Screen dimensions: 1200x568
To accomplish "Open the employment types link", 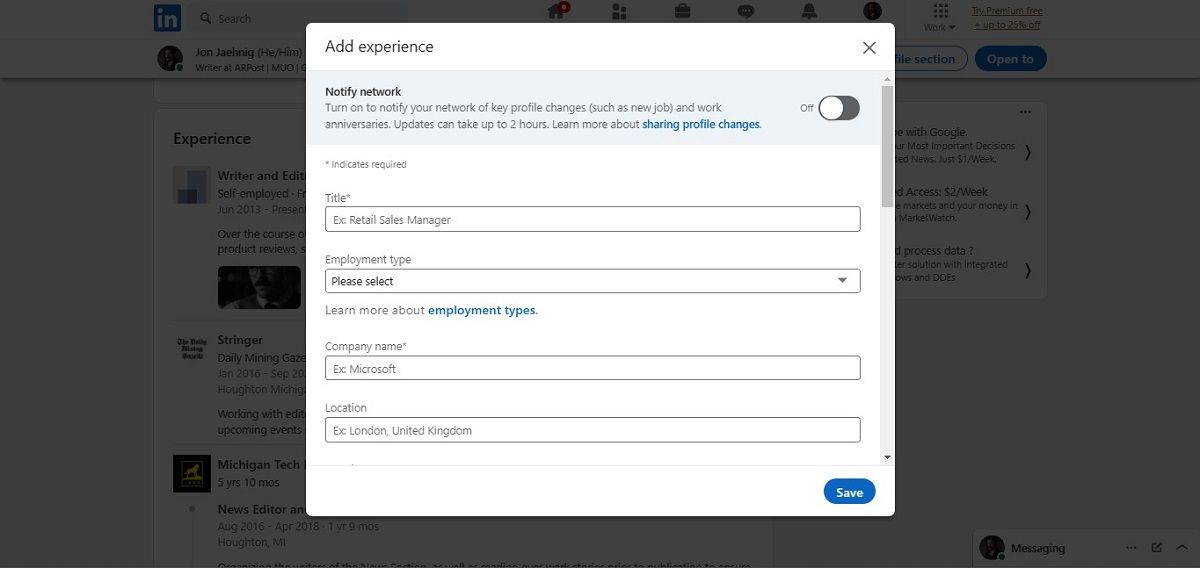I will 482,310.
